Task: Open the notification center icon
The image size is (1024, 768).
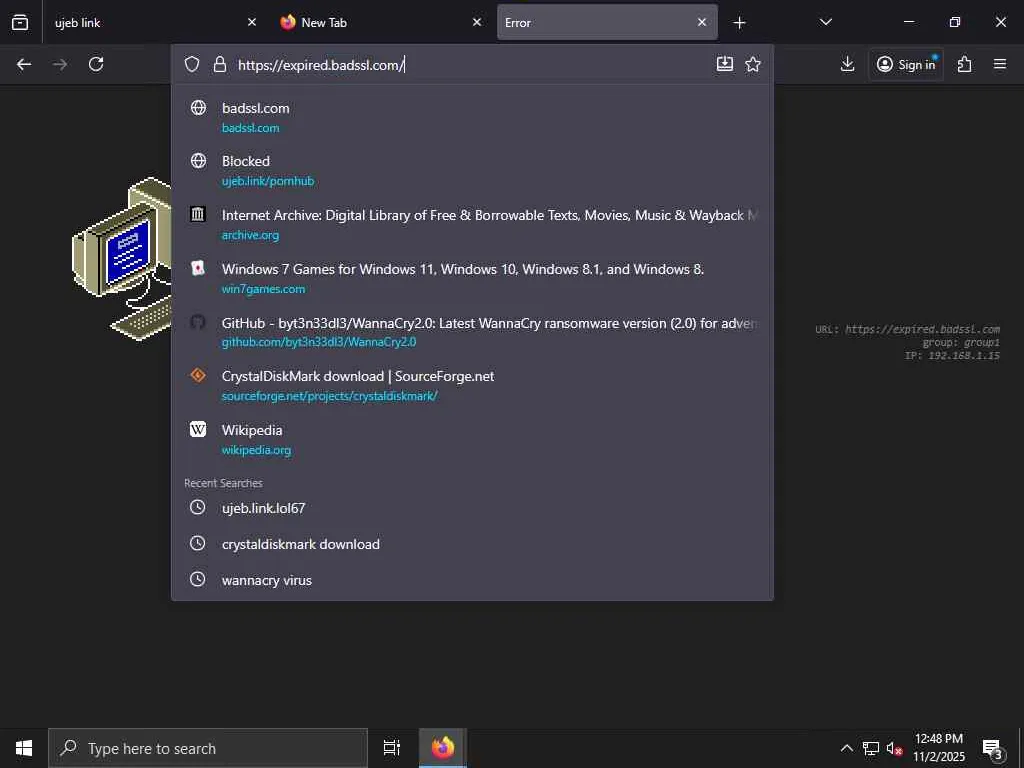Action: 994,748
